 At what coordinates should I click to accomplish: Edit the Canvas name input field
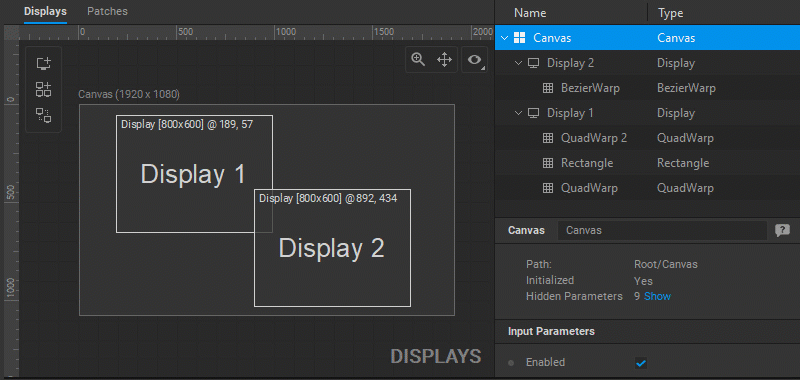pos(662,231)
